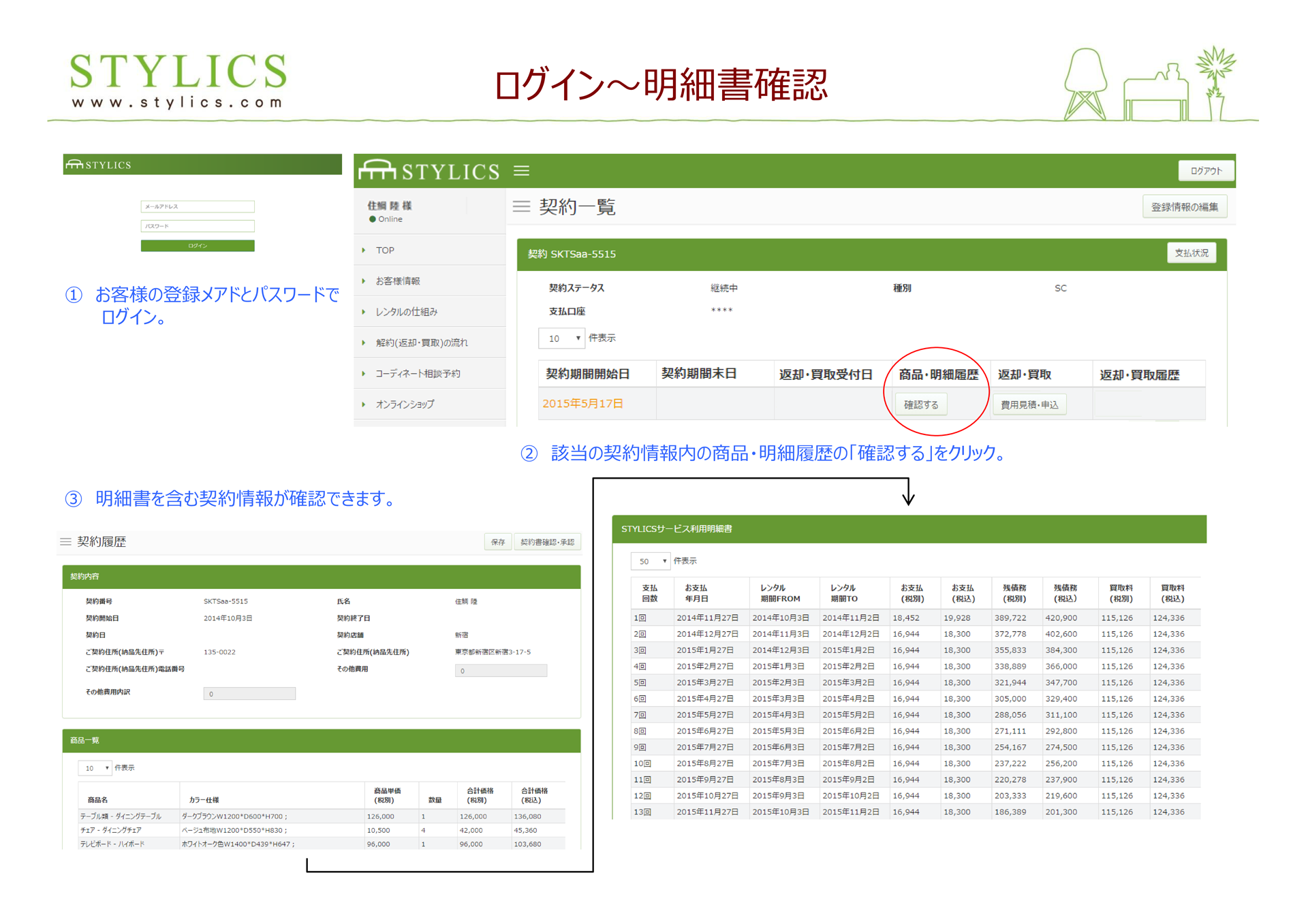1308x924 pixels.
Task: Click payment date 2015年3月27日 in 5回 row
Action: pyautogui.click(x=704, y=683)
